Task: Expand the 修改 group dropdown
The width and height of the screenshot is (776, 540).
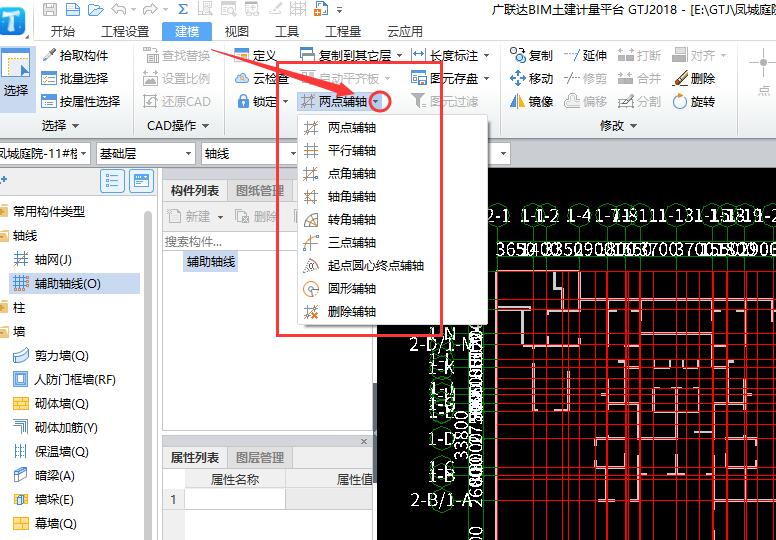Action: coord(618,126)
